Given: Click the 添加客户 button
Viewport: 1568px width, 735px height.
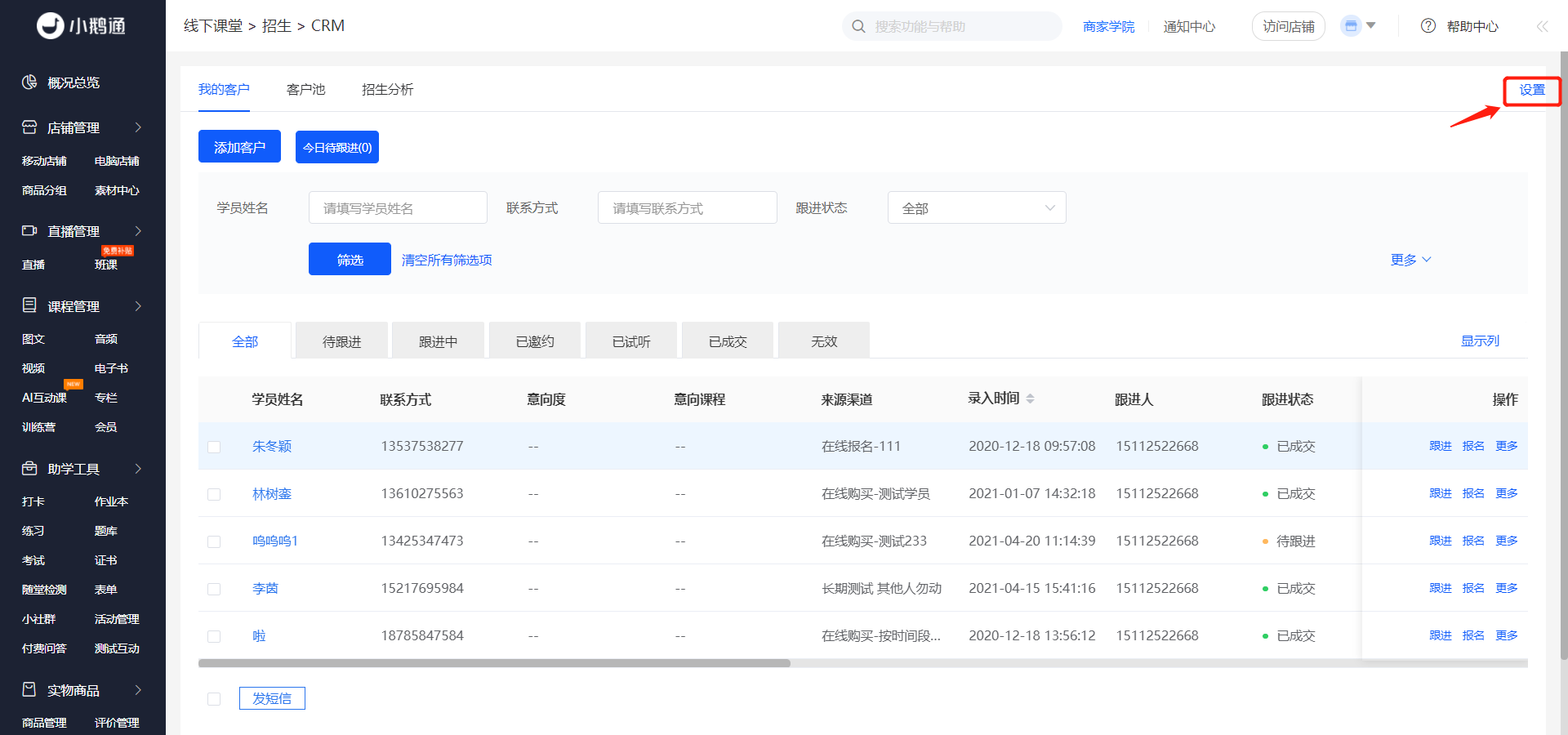Looking at the screenshot, I should coord(239,146).
